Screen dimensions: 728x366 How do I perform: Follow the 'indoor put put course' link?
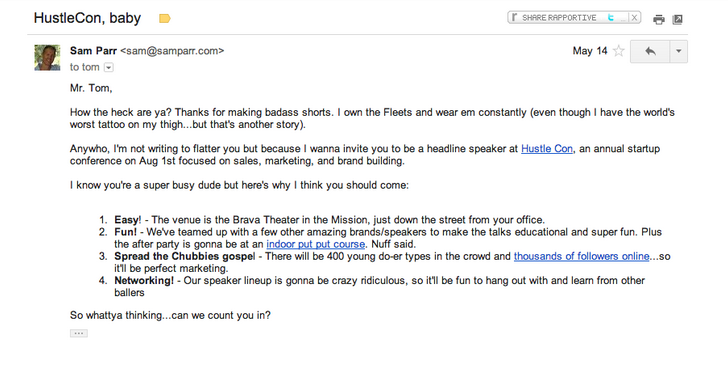tap(316, 244)
